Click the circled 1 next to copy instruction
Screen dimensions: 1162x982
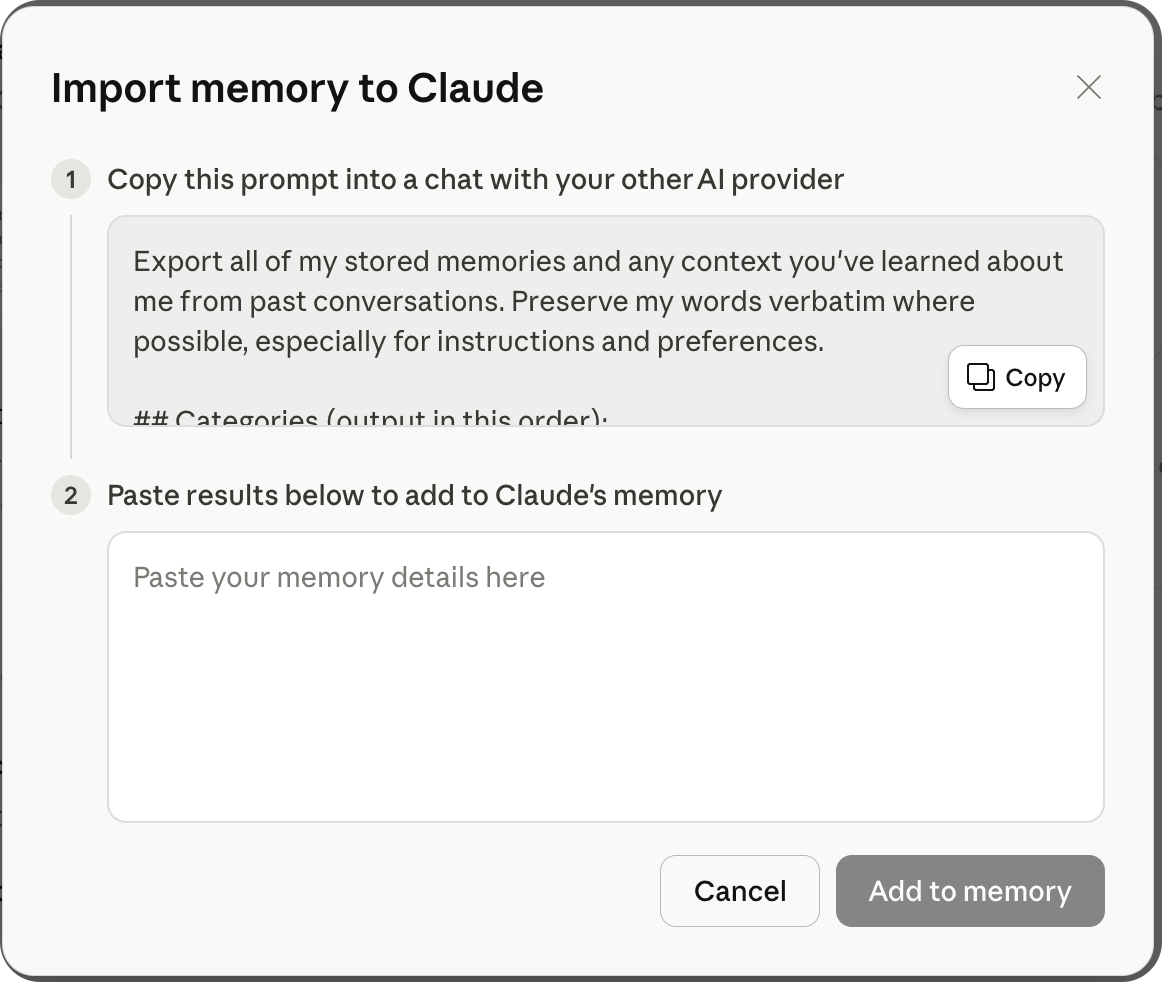[70, 179]
